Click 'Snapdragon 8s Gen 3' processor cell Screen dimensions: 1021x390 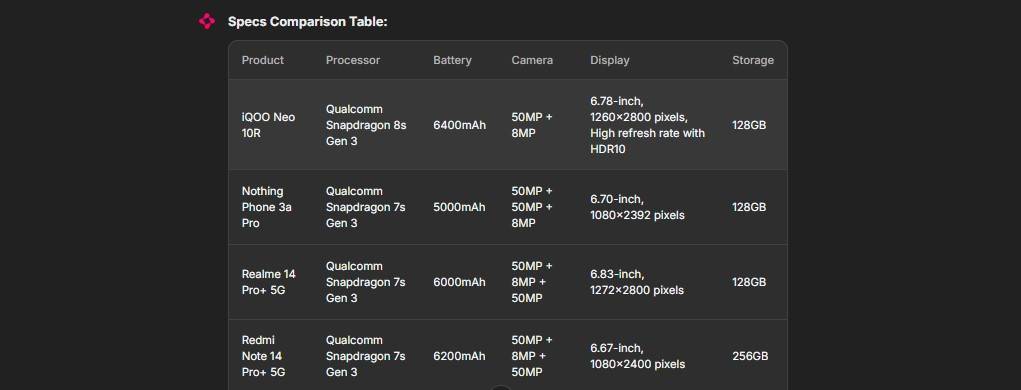[366, 125]
